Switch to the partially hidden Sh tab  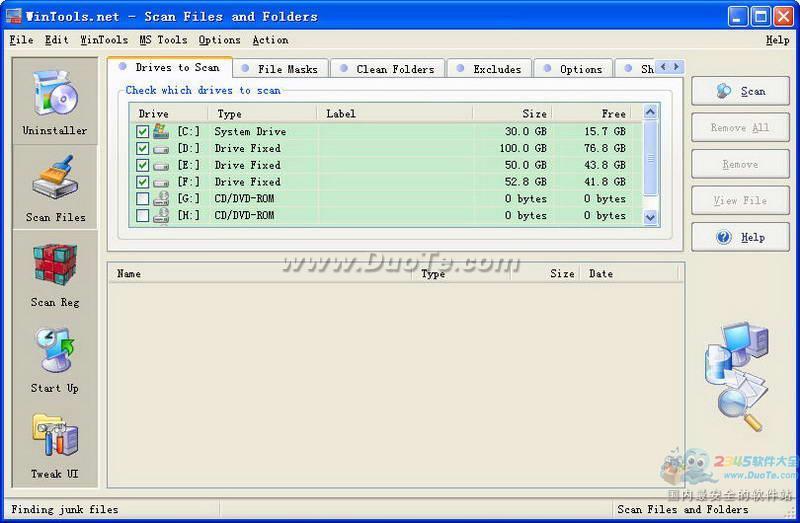point(635,69)
